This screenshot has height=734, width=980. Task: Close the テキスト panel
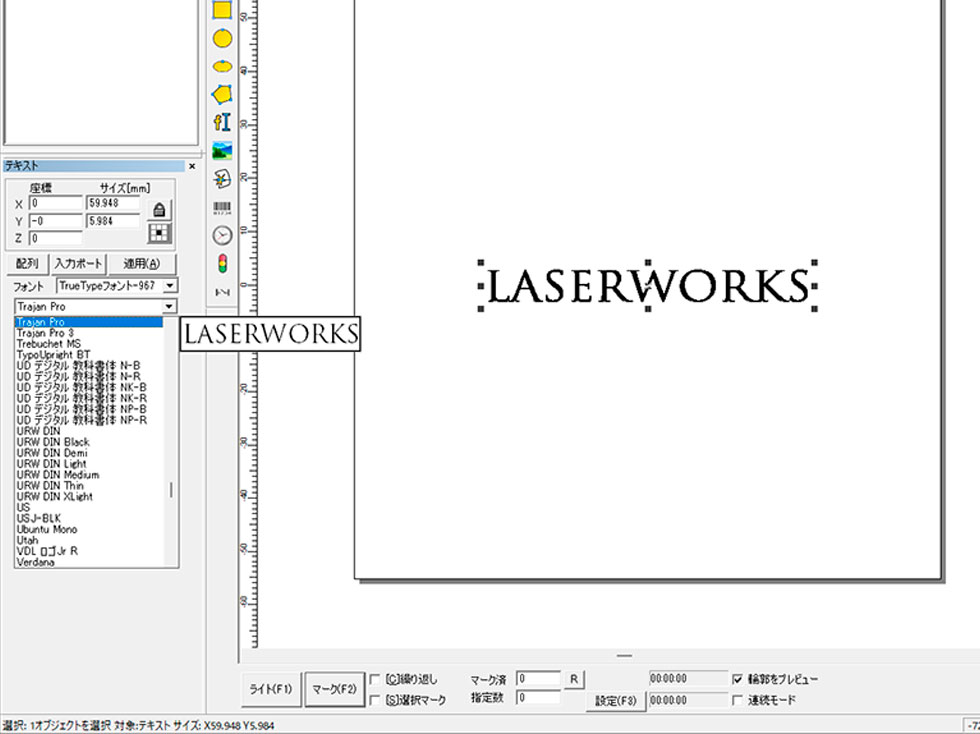click(192, 166)
